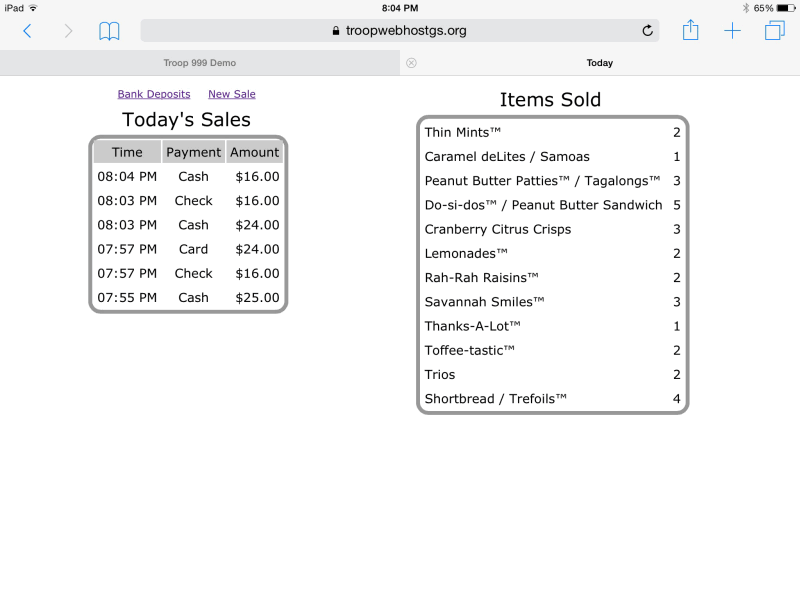Open the share sheet icon
Viewport: 800px width, 600px height.
[690, 30]
